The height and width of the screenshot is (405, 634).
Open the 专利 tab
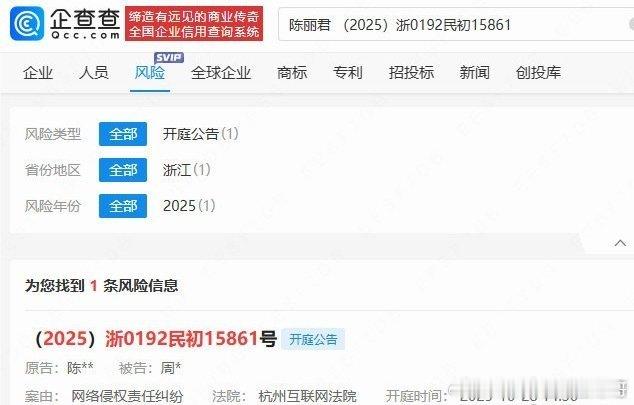348,73
